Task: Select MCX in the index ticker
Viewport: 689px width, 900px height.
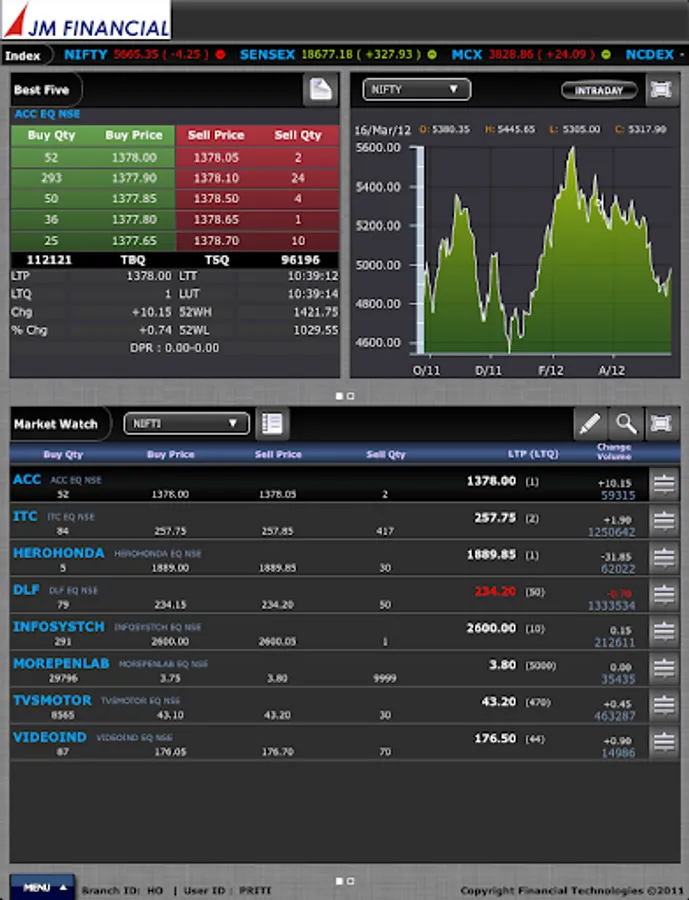Action: coord(466,55)
